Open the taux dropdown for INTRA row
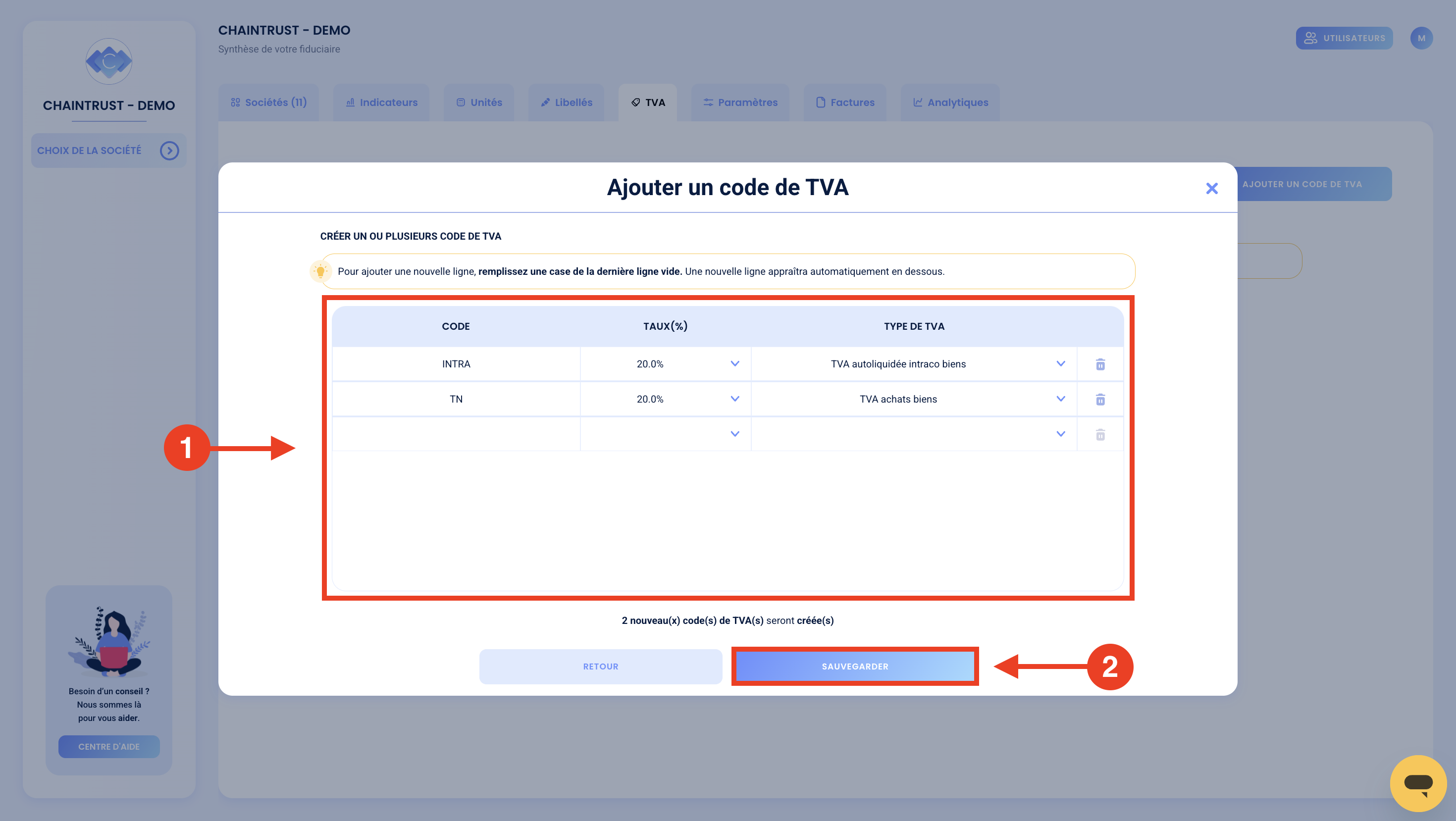1456x821 pixels. [734, 363]
